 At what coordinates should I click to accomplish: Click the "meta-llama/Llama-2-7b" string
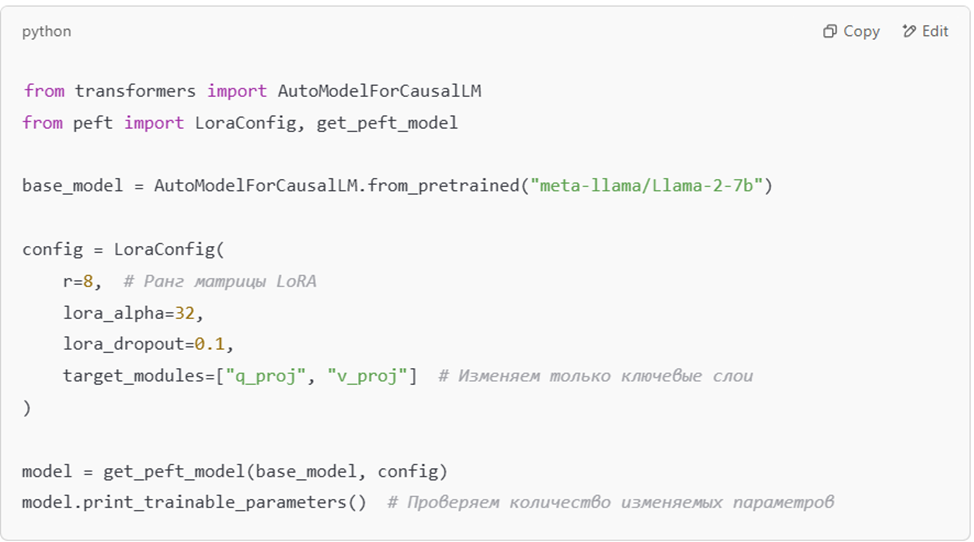point(646,185)
